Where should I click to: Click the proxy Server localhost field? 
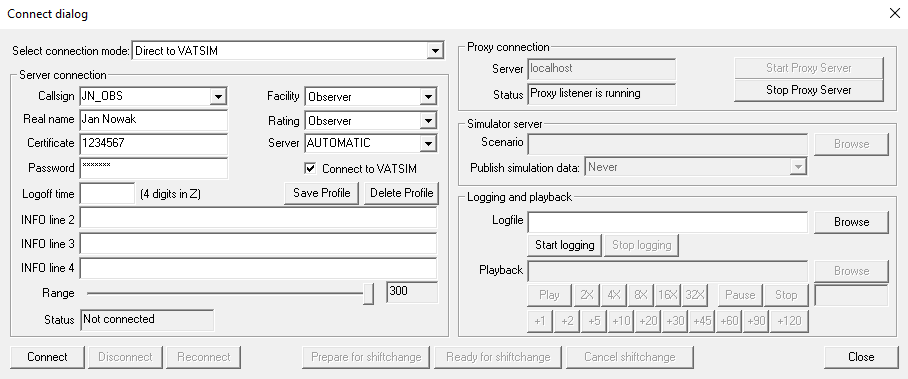pyautogui.click(x=602, y=69)
